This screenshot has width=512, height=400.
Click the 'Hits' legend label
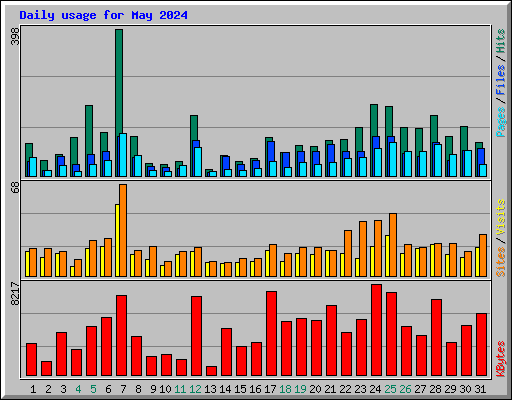(501, 41)
